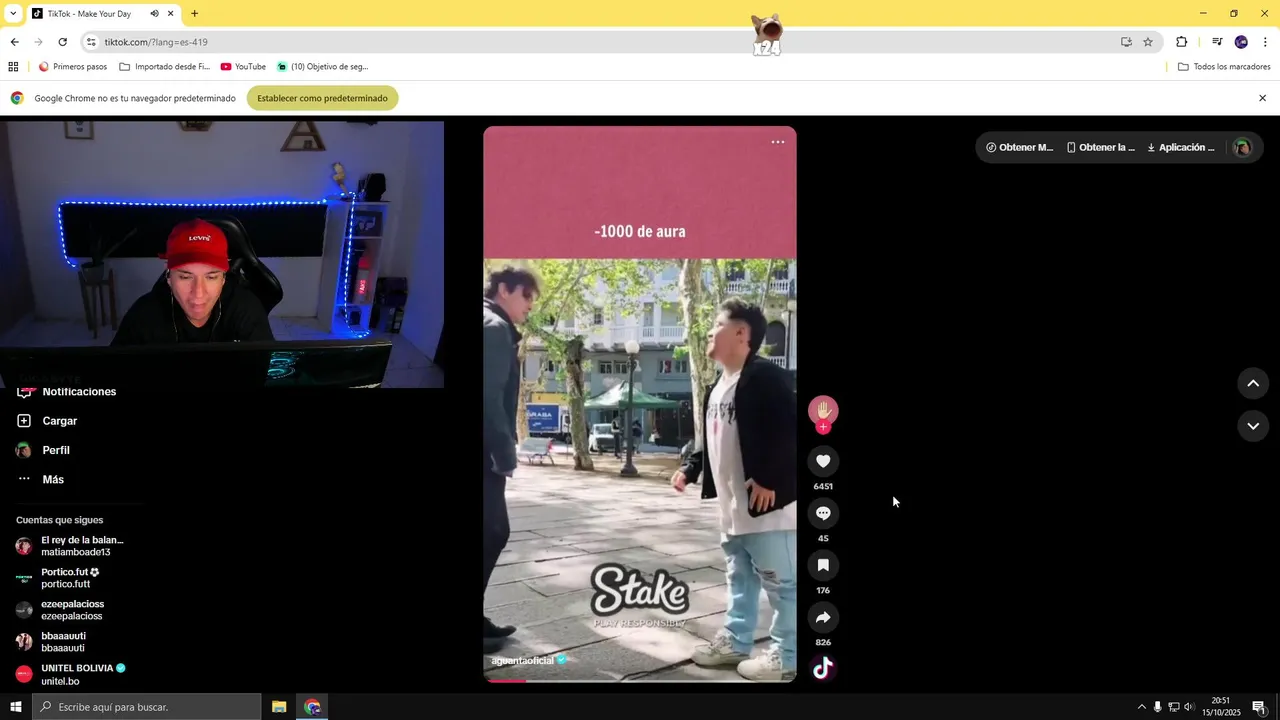Open the YouTube bookmark

[243, 67]
